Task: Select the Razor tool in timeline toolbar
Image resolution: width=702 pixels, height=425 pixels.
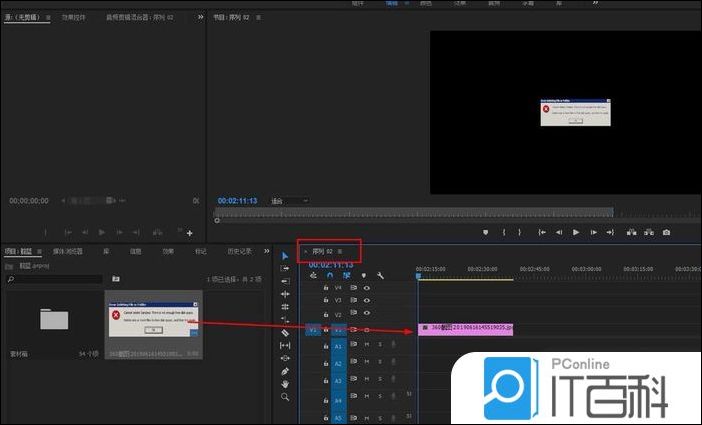Action: (285, 332)
